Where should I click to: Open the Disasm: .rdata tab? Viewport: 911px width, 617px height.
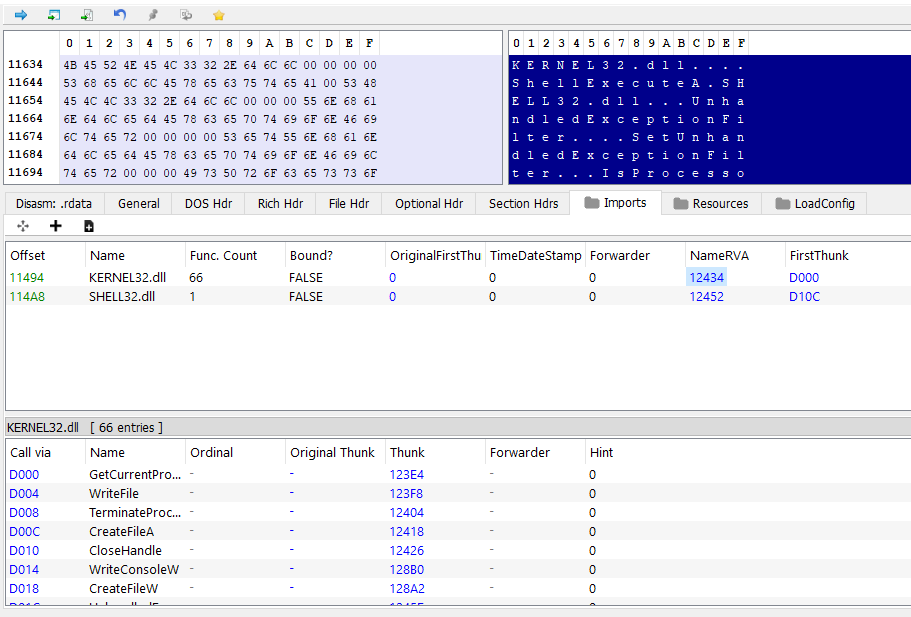pyautogui.click(x=54, y=204)
